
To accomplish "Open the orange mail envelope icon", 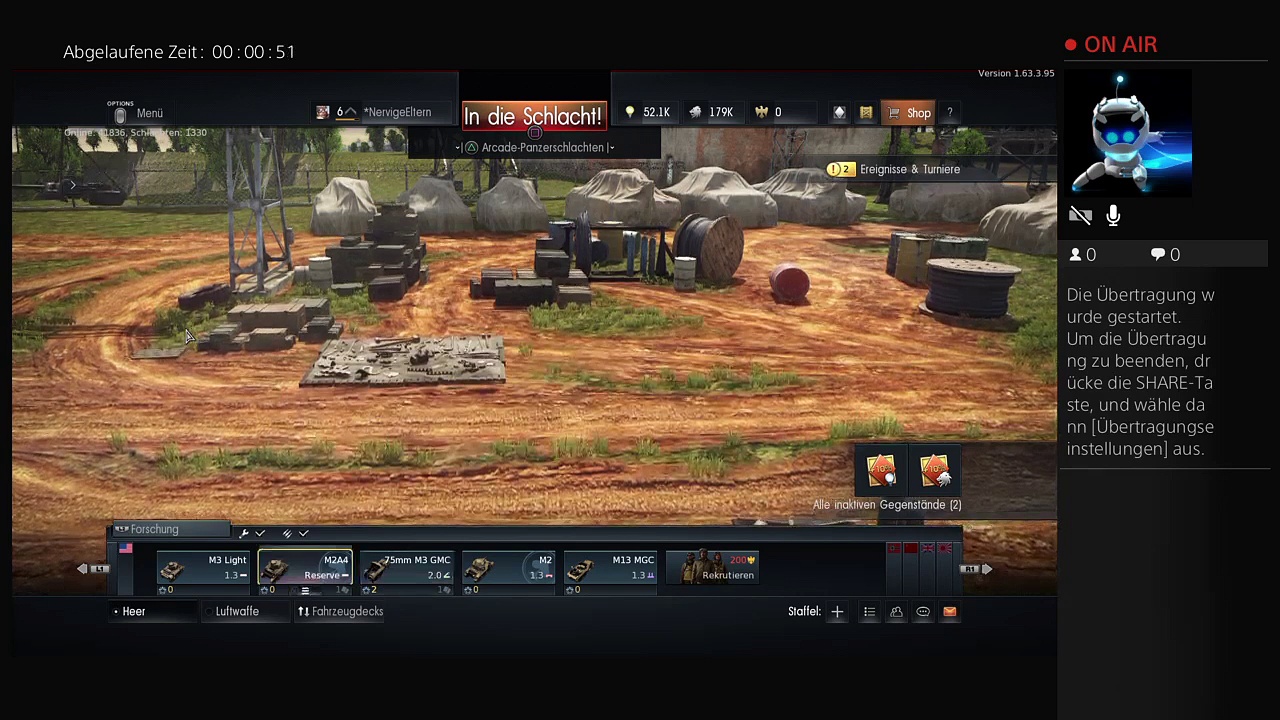I will coord(950,612).
